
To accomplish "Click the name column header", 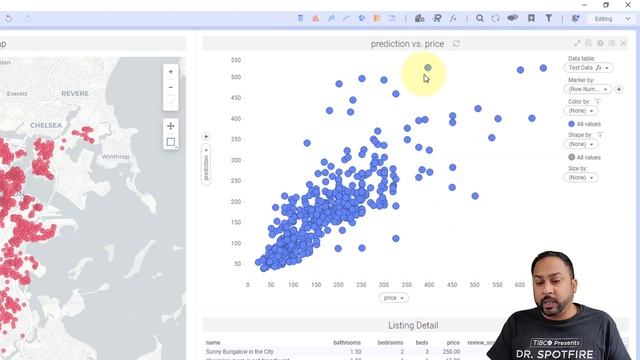I will 213,343.
